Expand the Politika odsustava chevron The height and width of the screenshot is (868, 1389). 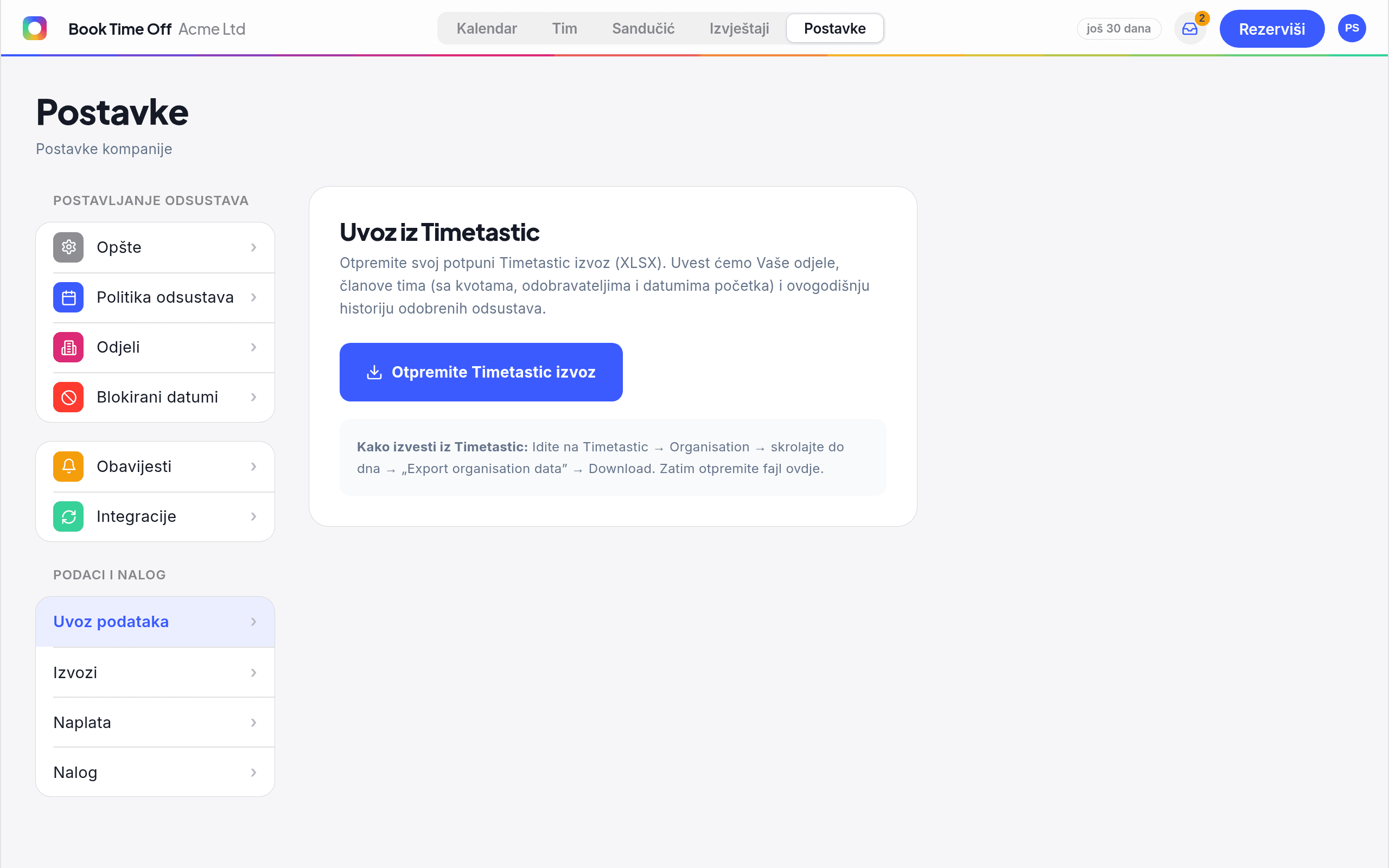click(254, 297)
